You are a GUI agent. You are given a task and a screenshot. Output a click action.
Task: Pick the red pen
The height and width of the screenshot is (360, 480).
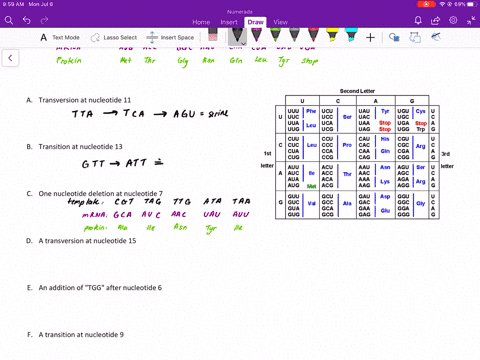313,35
